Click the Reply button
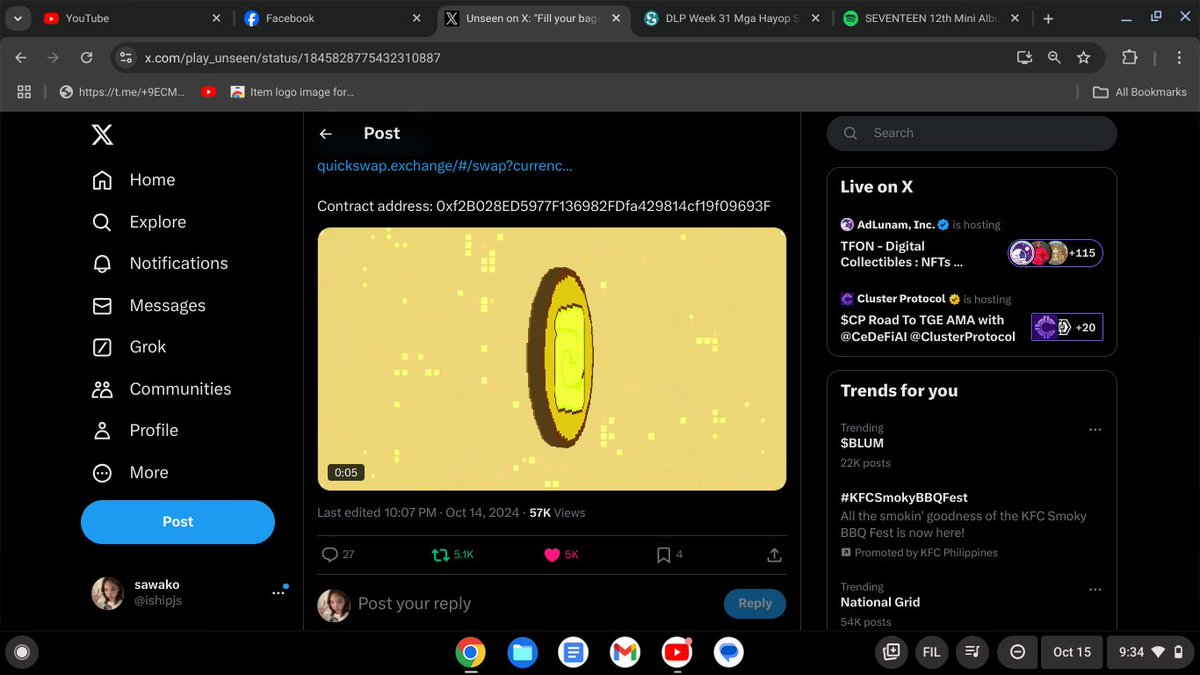 point(755,603)
